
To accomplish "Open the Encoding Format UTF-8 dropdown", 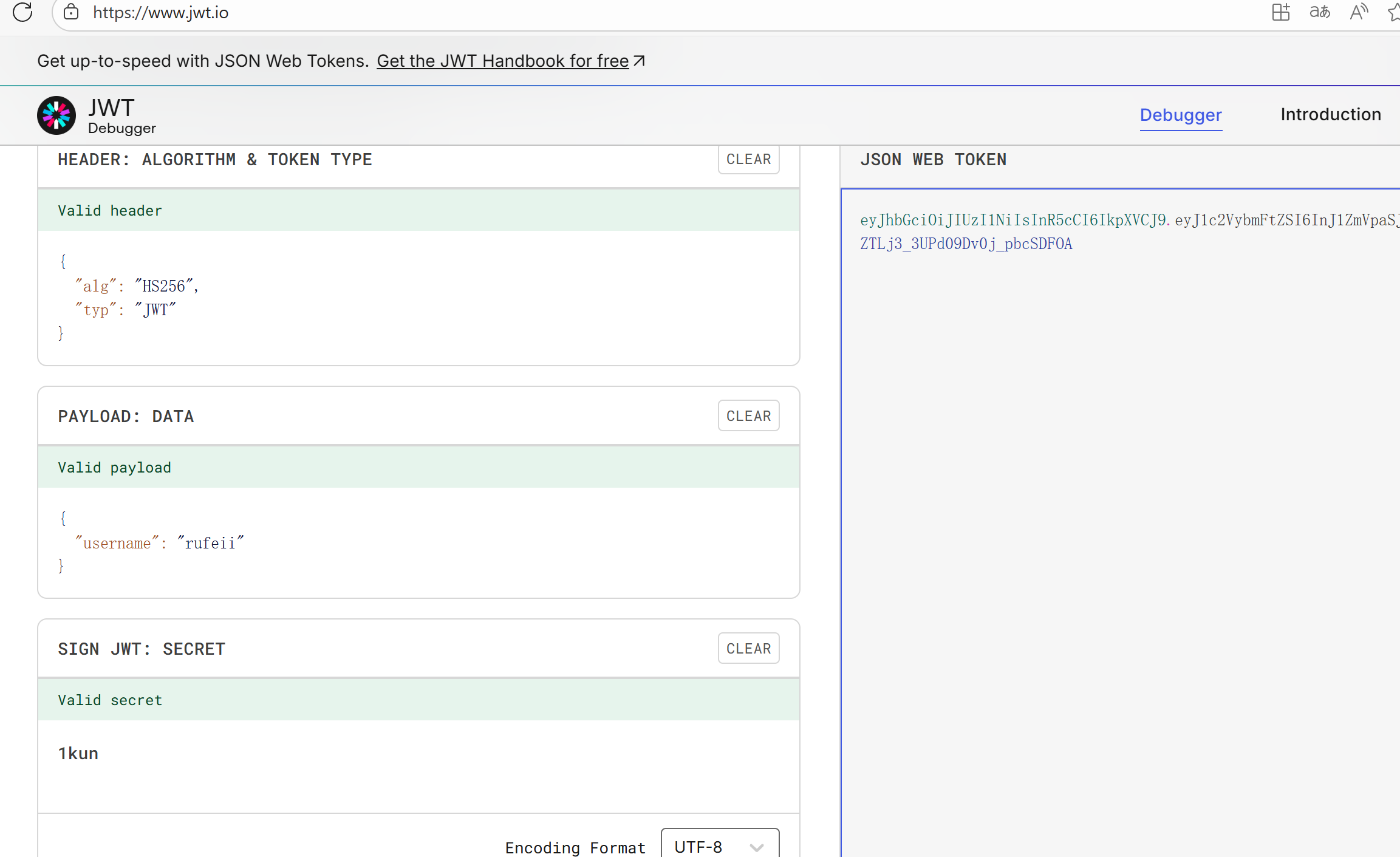I will pyautogui.click(x=720, y=846).
